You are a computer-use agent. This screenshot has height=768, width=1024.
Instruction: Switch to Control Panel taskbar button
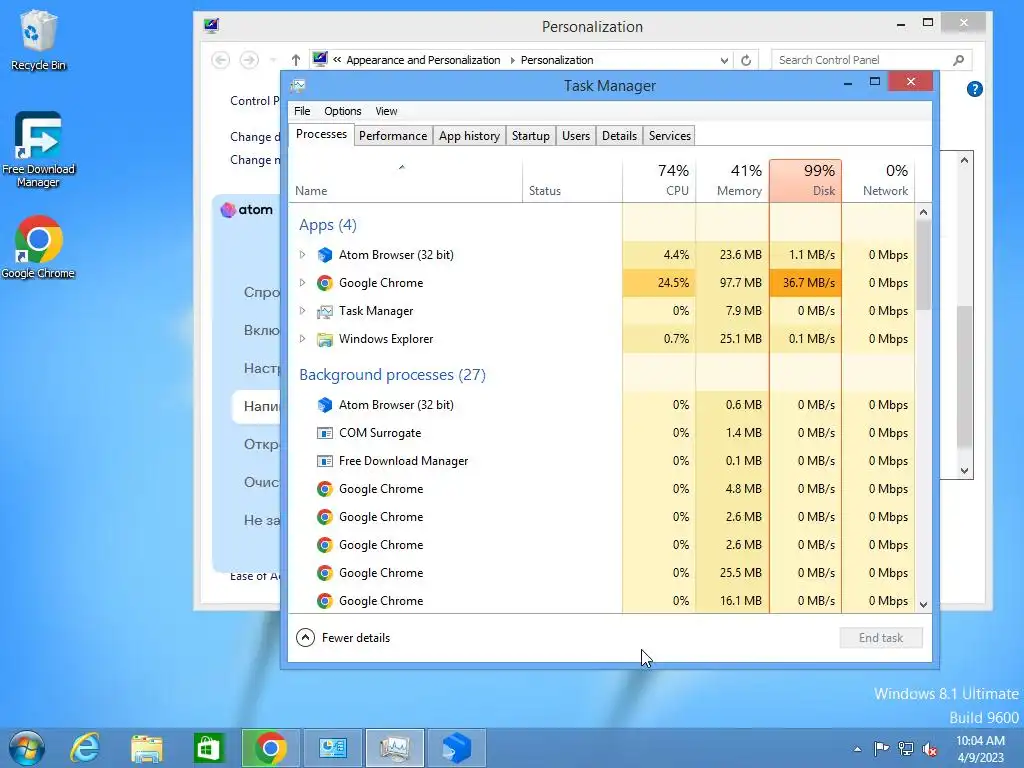click(x=332, y=748)
